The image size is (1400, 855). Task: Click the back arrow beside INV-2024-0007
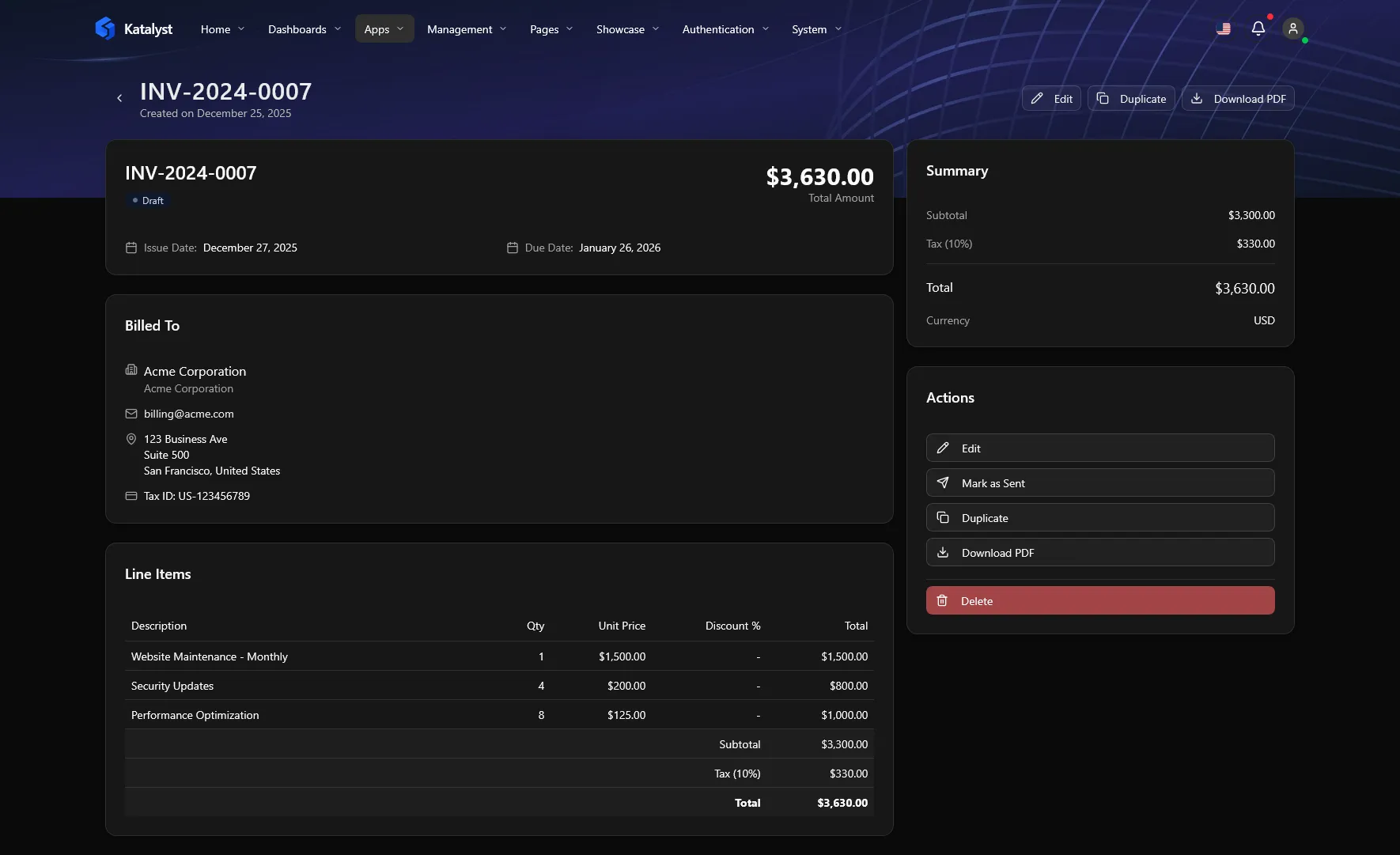[119, 97]
